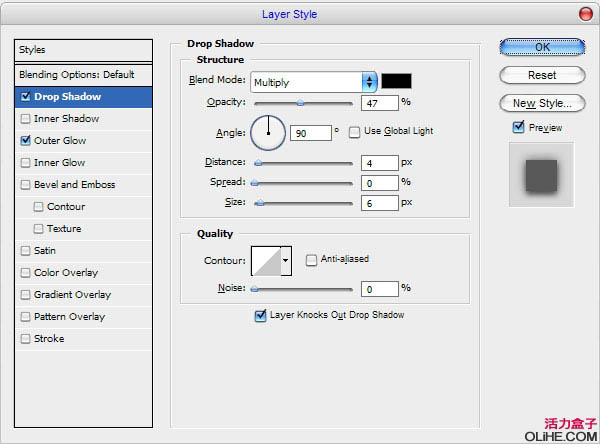
Task: Enable the Pattern Overlay checkbox
Action: click(25, 317)
